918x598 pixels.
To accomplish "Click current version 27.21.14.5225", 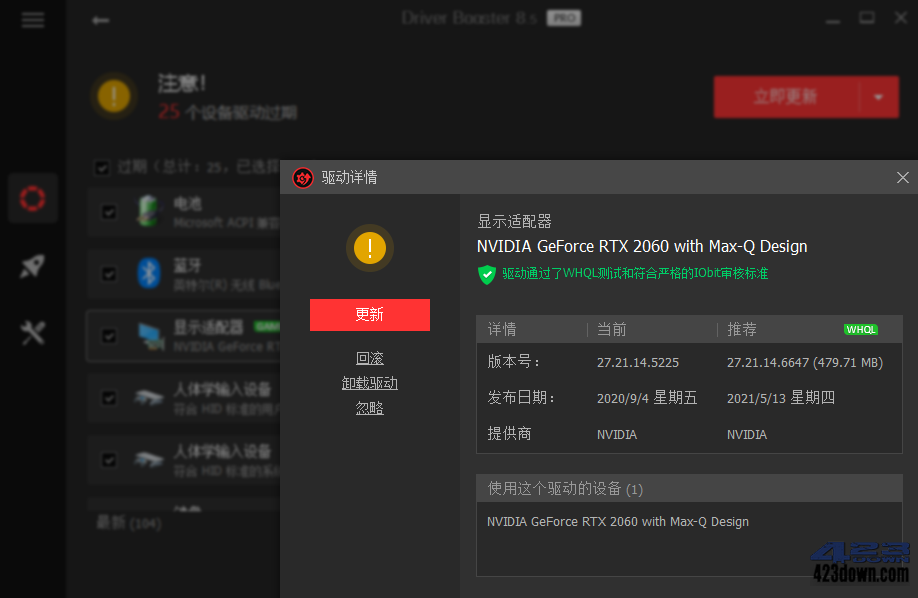I will pos(638,363).
